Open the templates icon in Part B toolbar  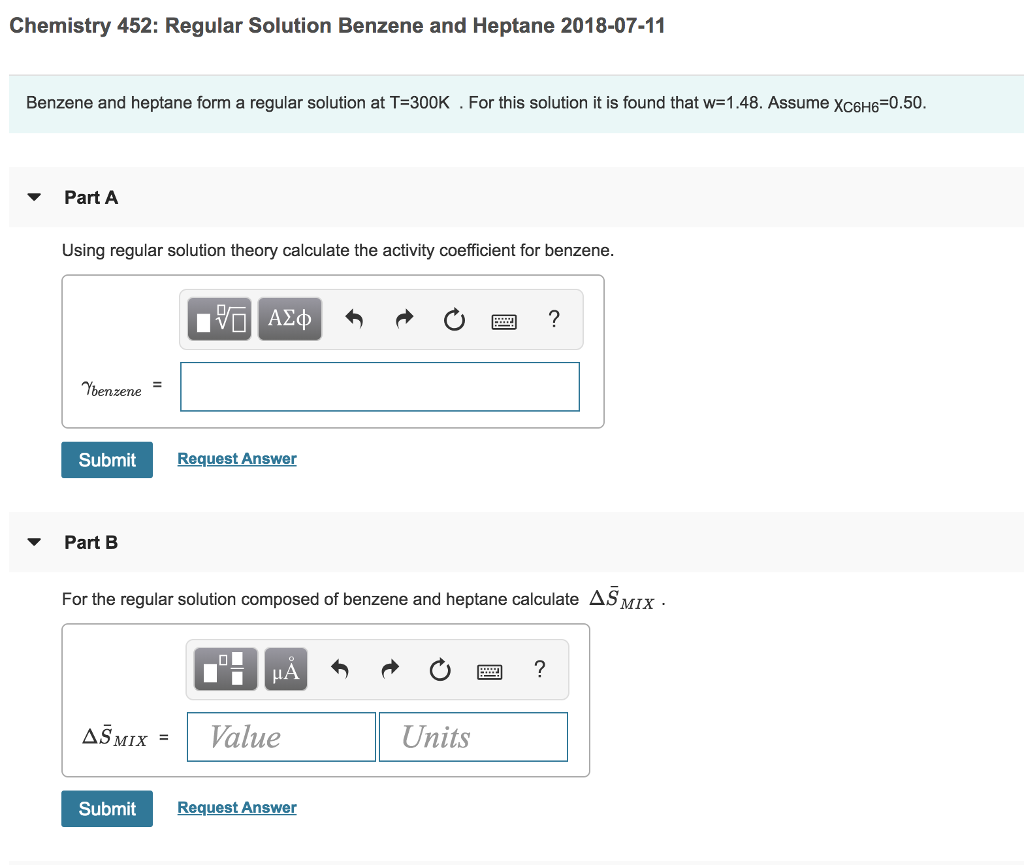pyautogui.click(x=224, y=669)
